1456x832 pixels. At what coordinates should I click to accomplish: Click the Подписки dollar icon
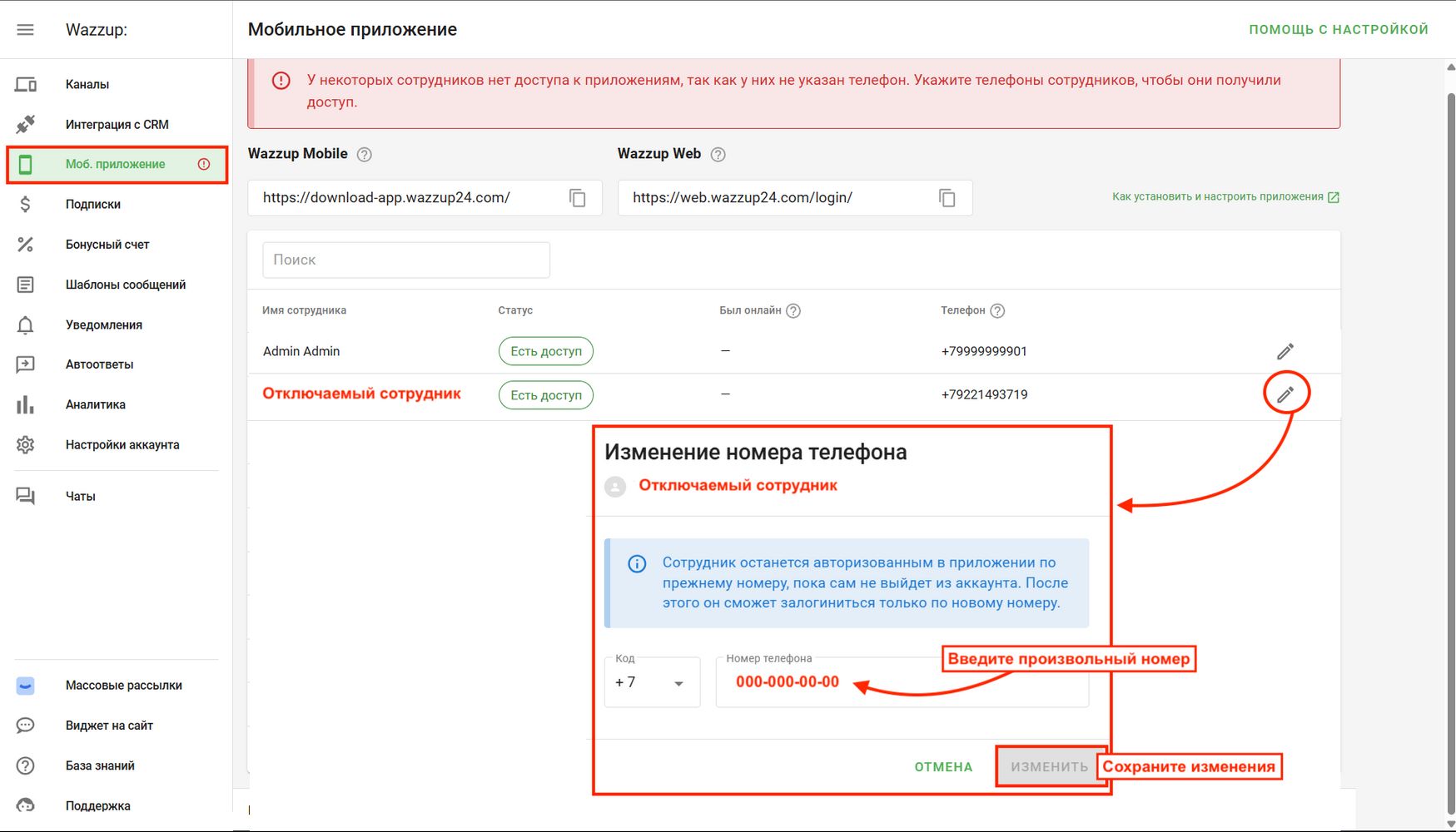26,204
